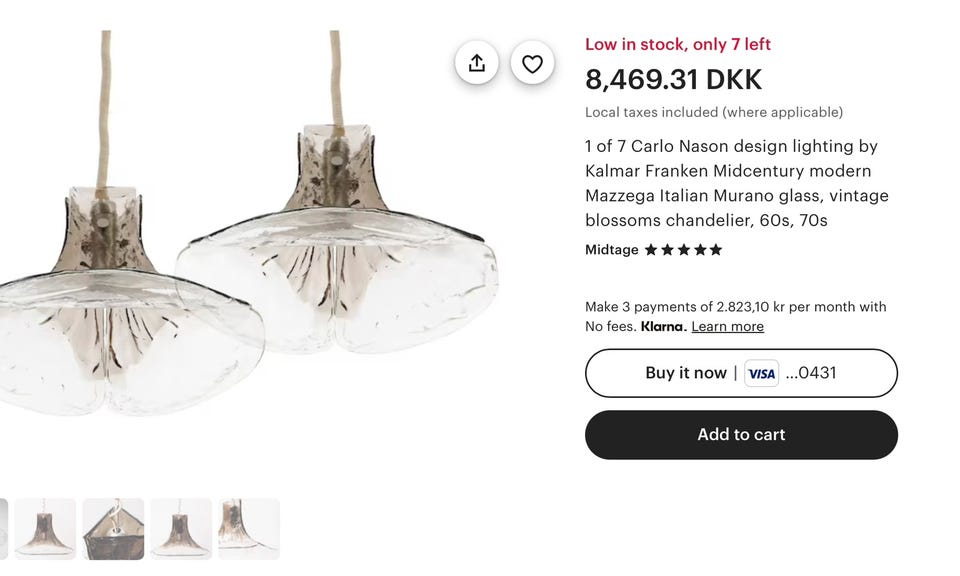Click the Carlo Nason product title
This screenshot has width=960, height=576.
pos(736,183)
